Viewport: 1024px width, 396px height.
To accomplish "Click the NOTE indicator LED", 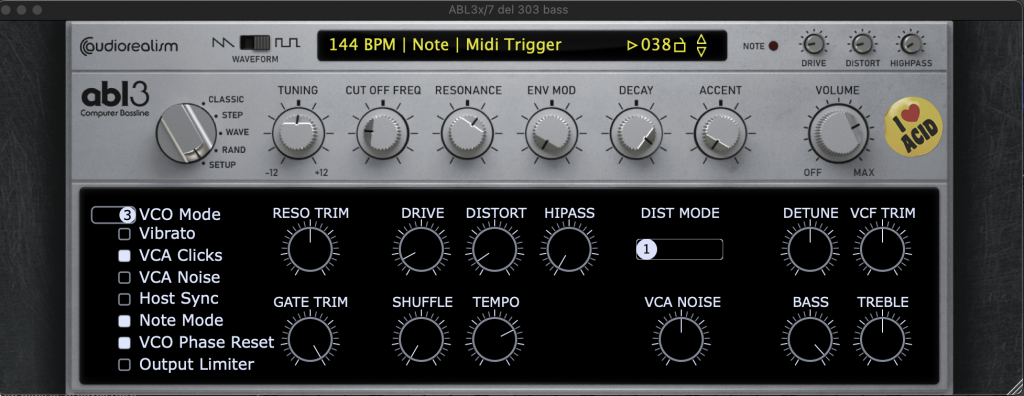I will (774, 46).
